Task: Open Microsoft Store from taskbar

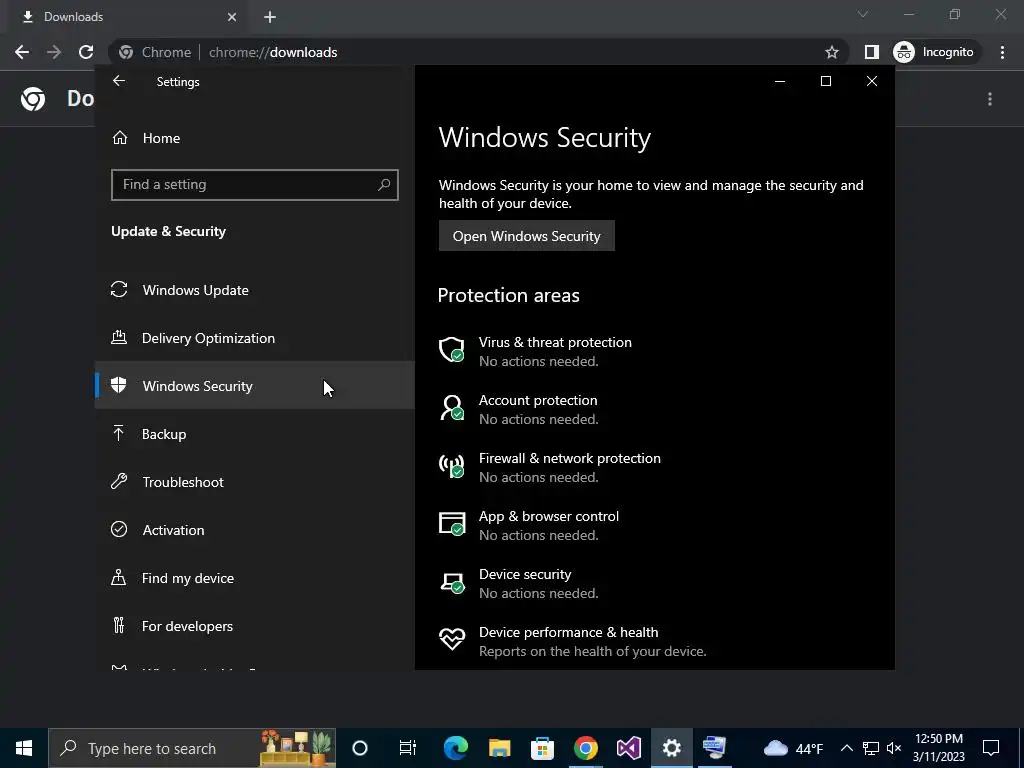Action: tap(542, 748)
